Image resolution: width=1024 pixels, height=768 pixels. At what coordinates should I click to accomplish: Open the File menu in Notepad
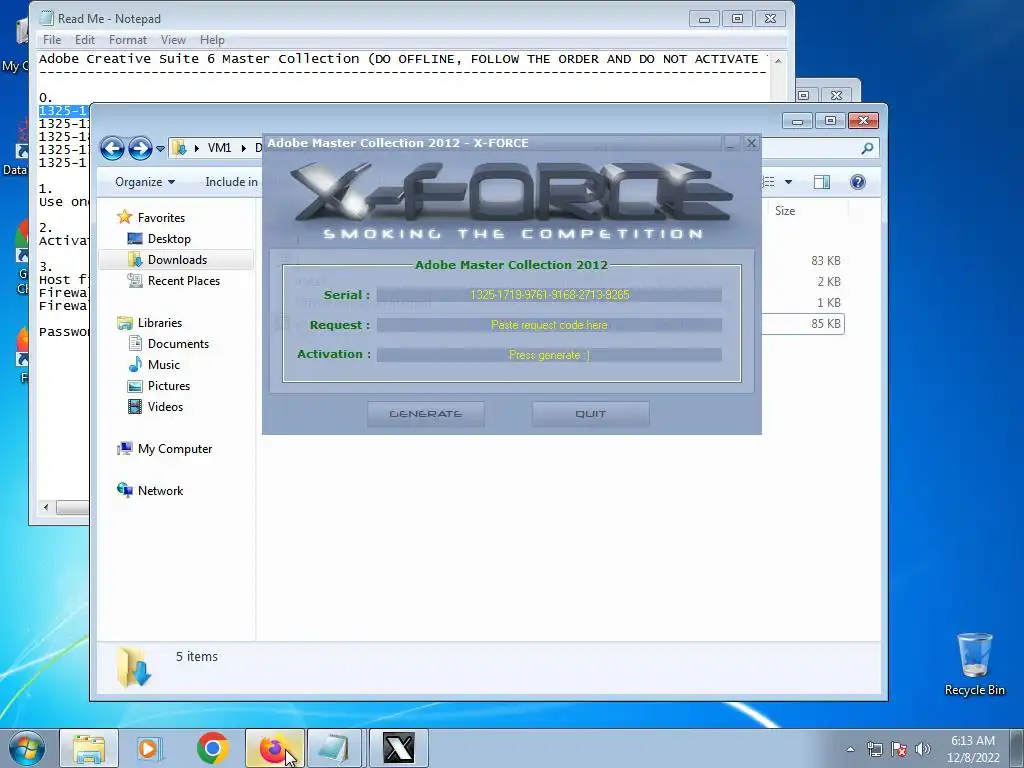coord(52,40)
